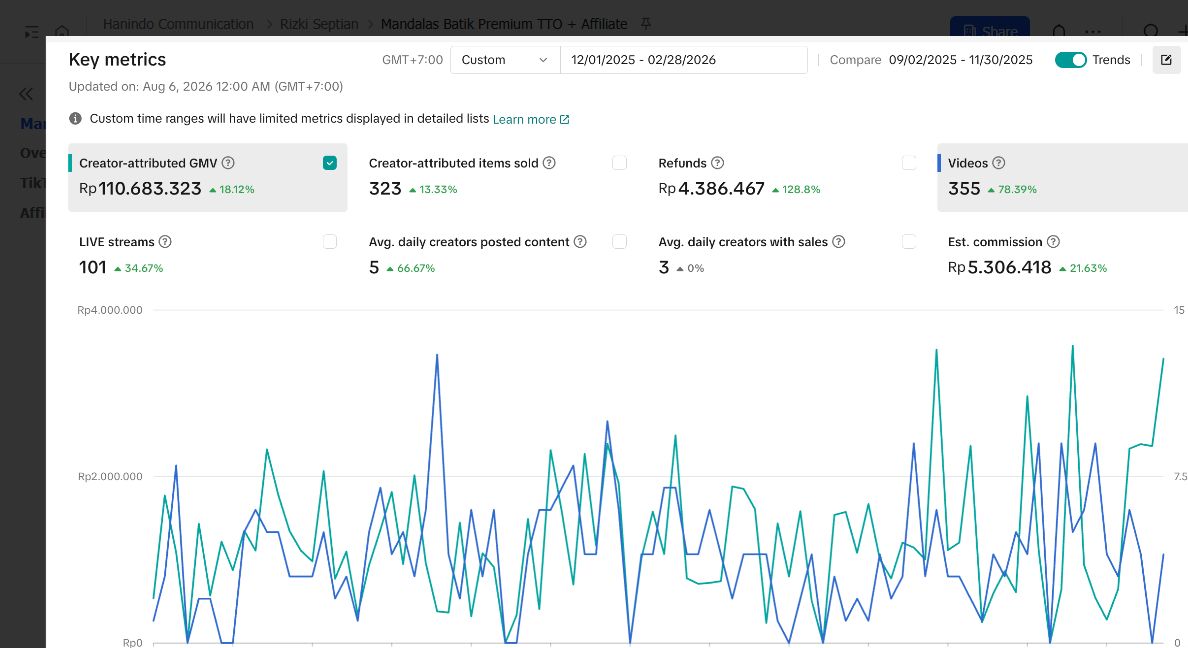This screenshot has width=1188, height=648.
Task: Open the Learn more link
Action: point(524,120)
